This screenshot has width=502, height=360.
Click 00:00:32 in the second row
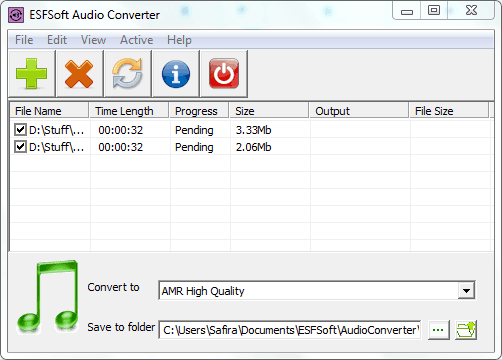121,147
